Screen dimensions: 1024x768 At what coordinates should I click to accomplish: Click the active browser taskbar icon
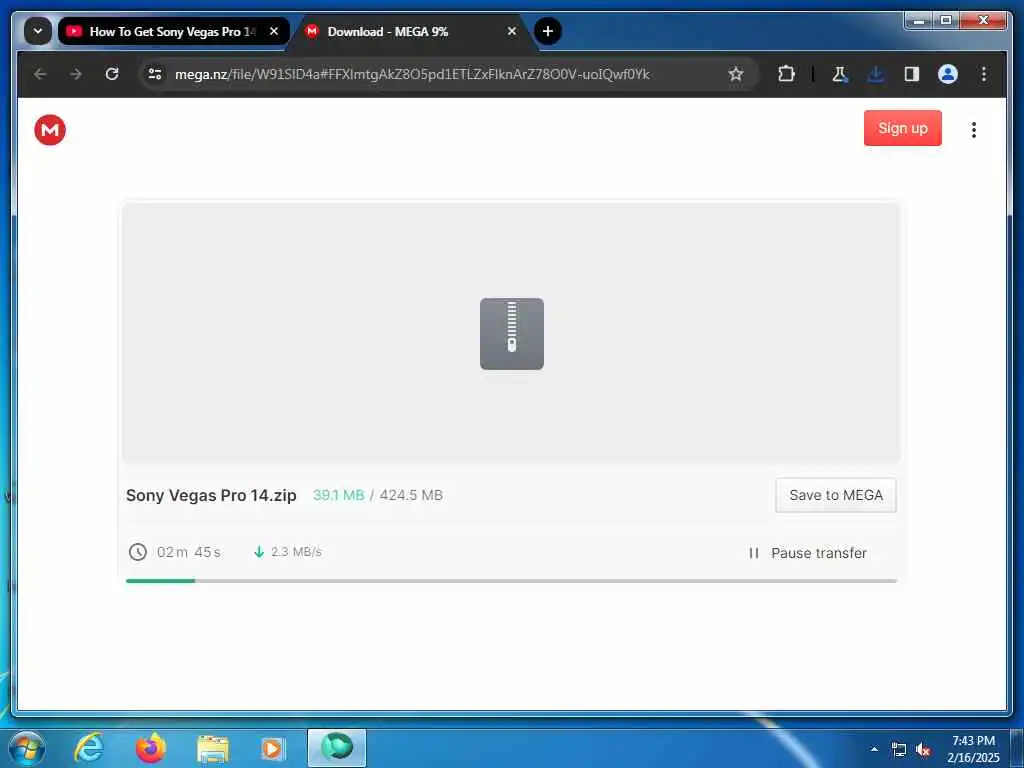tap(337, 748)
